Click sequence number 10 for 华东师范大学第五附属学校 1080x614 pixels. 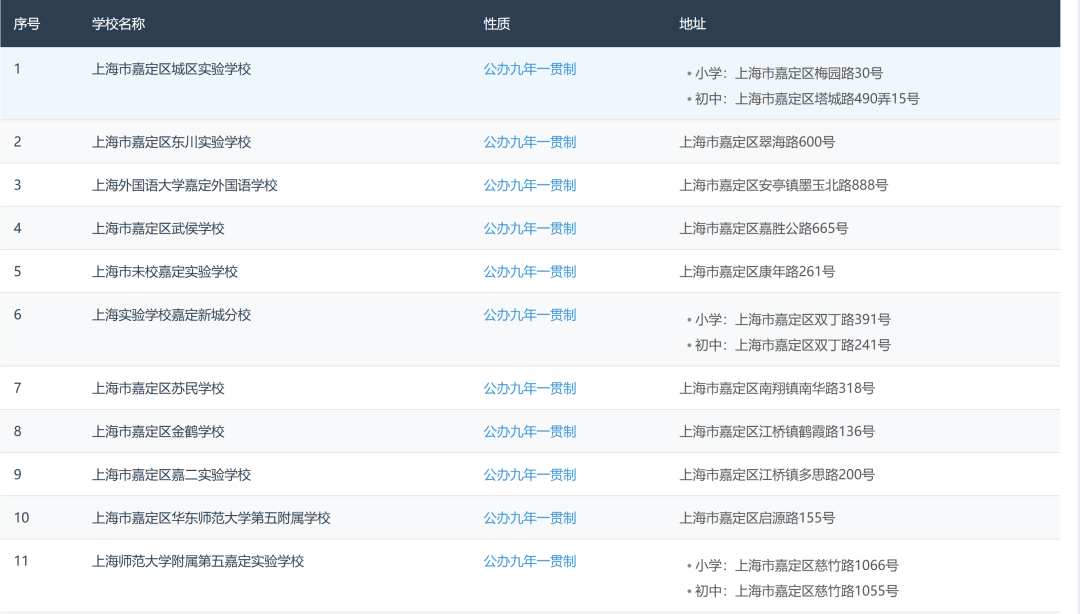pos(21,518)
